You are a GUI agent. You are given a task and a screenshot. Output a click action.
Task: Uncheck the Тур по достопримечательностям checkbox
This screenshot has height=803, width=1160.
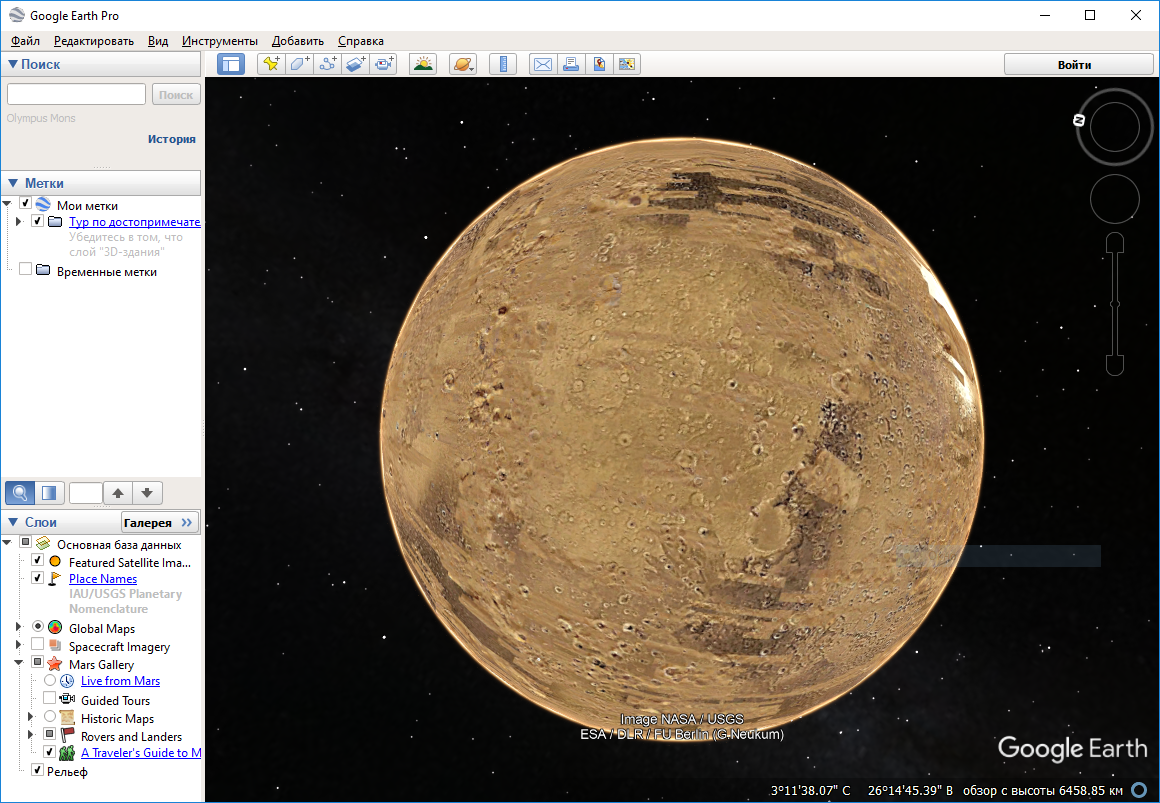click(x=38, y=221)
